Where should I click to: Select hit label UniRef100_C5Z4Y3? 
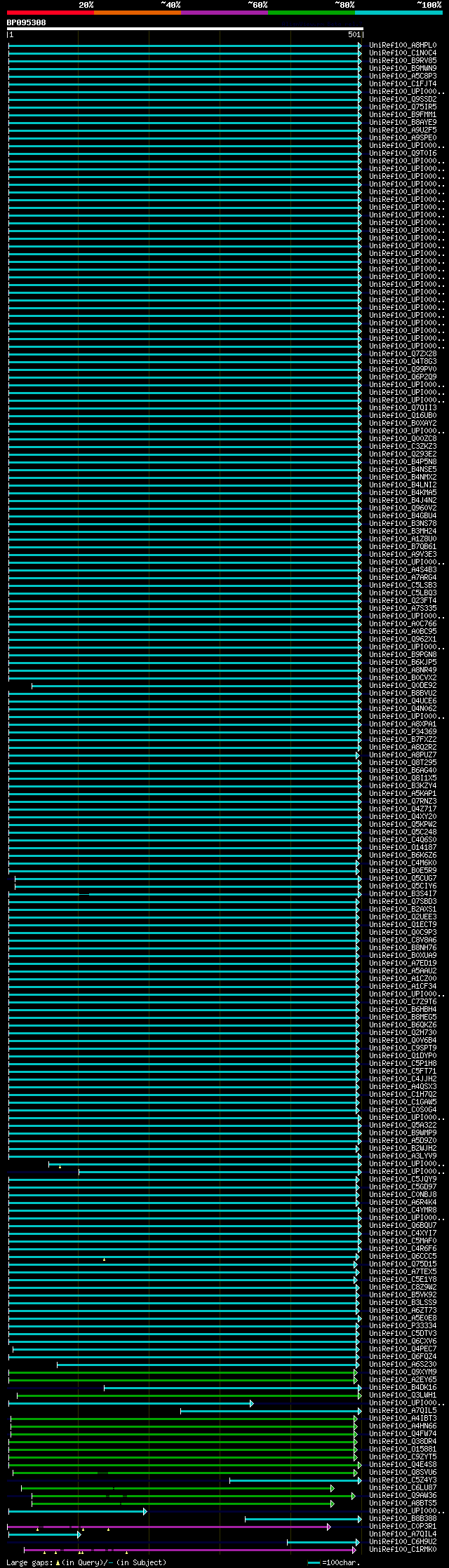[403, 1480]
